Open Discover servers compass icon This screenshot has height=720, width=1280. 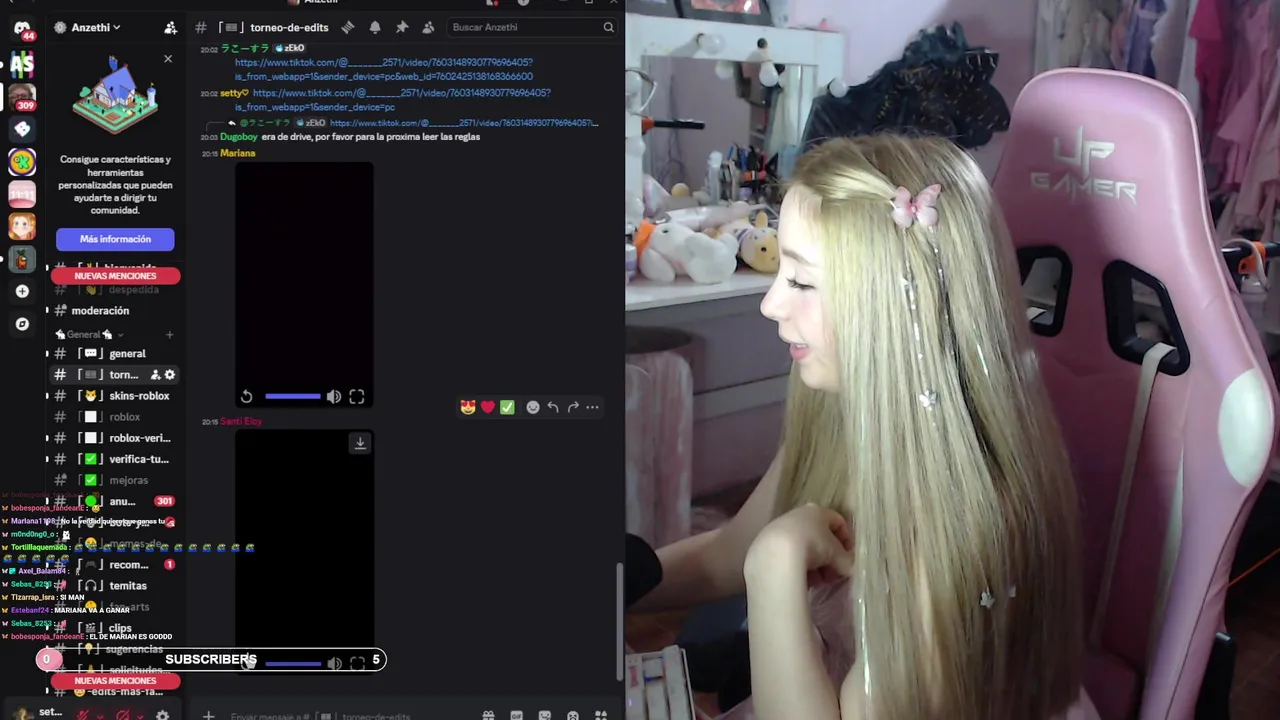point(22,324)
